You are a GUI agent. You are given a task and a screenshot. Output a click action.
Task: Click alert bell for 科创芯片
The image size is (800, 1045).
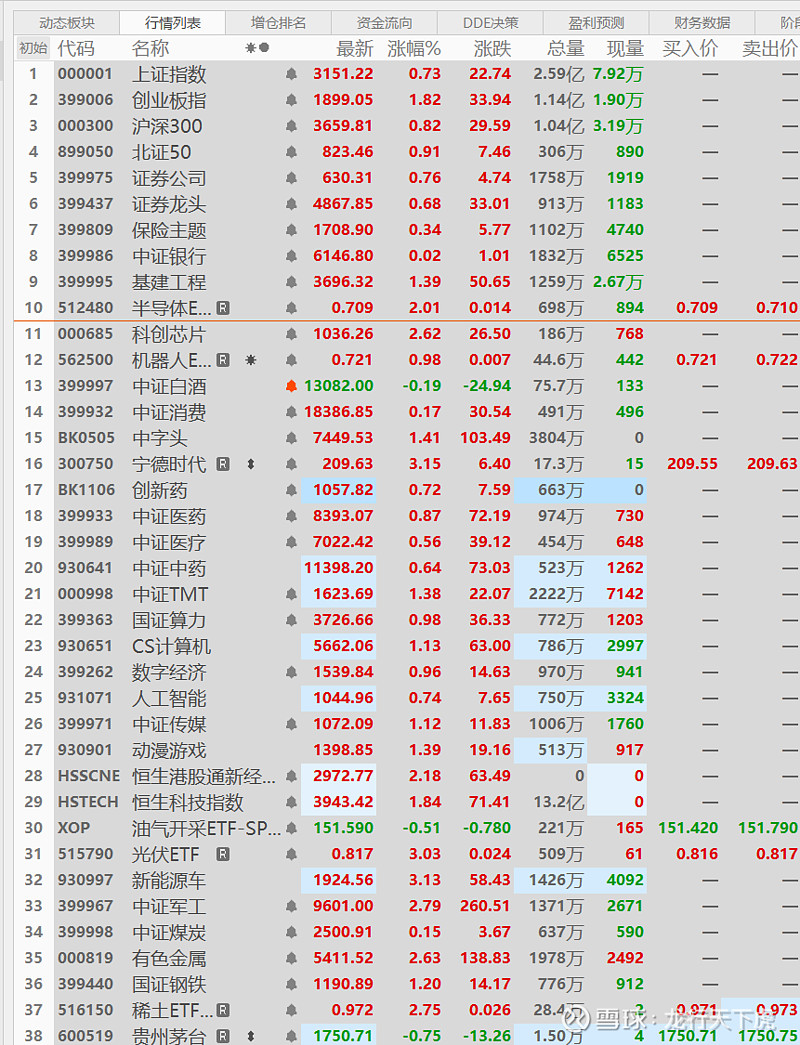(291, 334)
